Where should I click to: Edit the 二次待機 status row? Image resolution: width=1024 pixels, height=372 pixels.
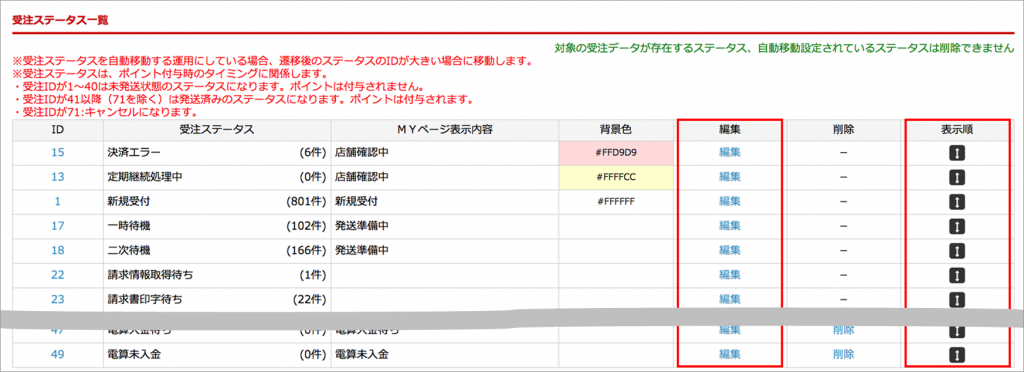(x=729, y=250)
